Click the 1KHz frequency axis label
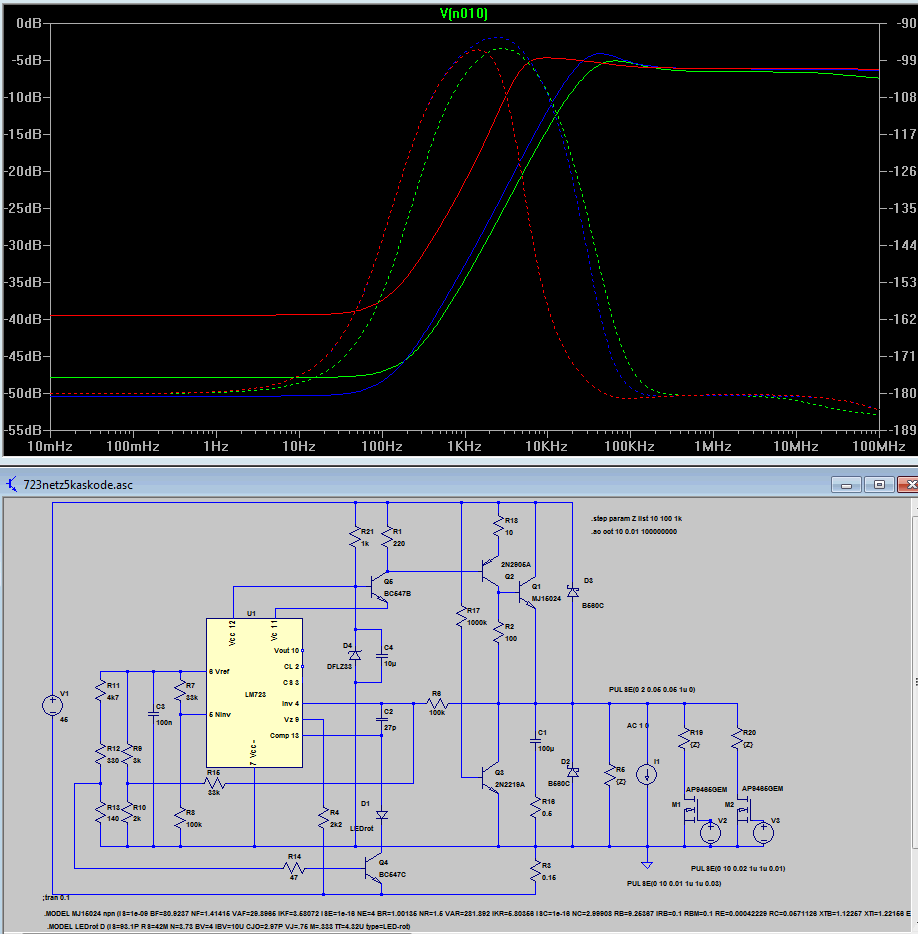 464,446
